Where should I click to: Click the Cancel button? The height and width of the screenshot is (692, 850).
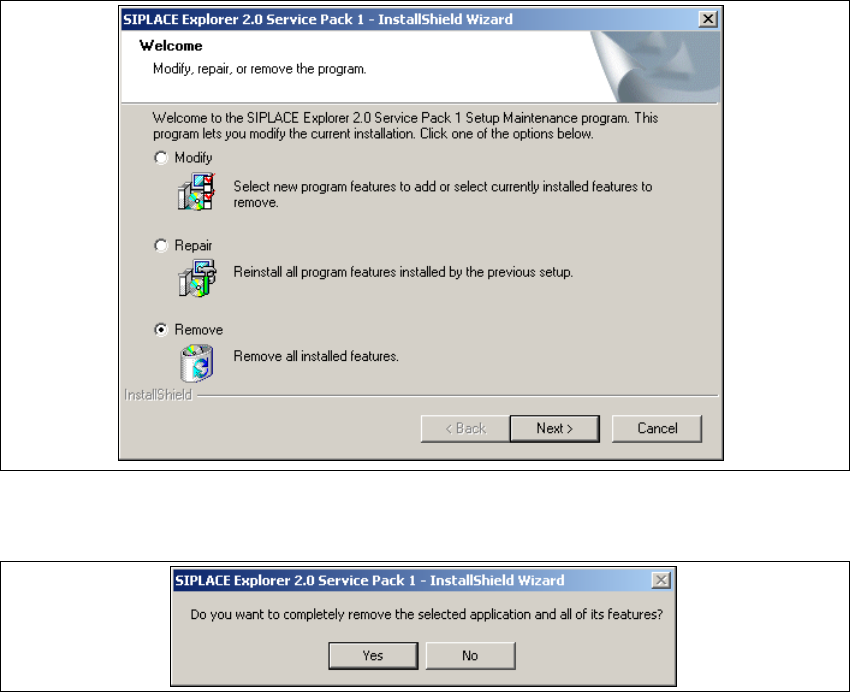point(657,429)
